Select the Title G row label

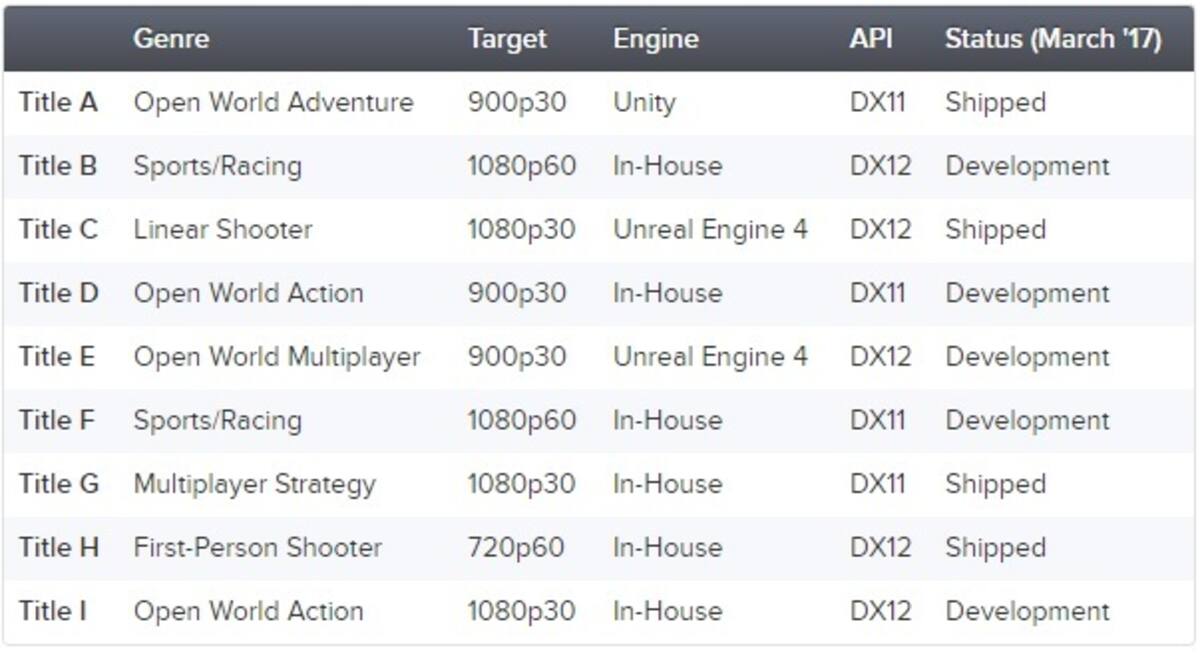59,484
